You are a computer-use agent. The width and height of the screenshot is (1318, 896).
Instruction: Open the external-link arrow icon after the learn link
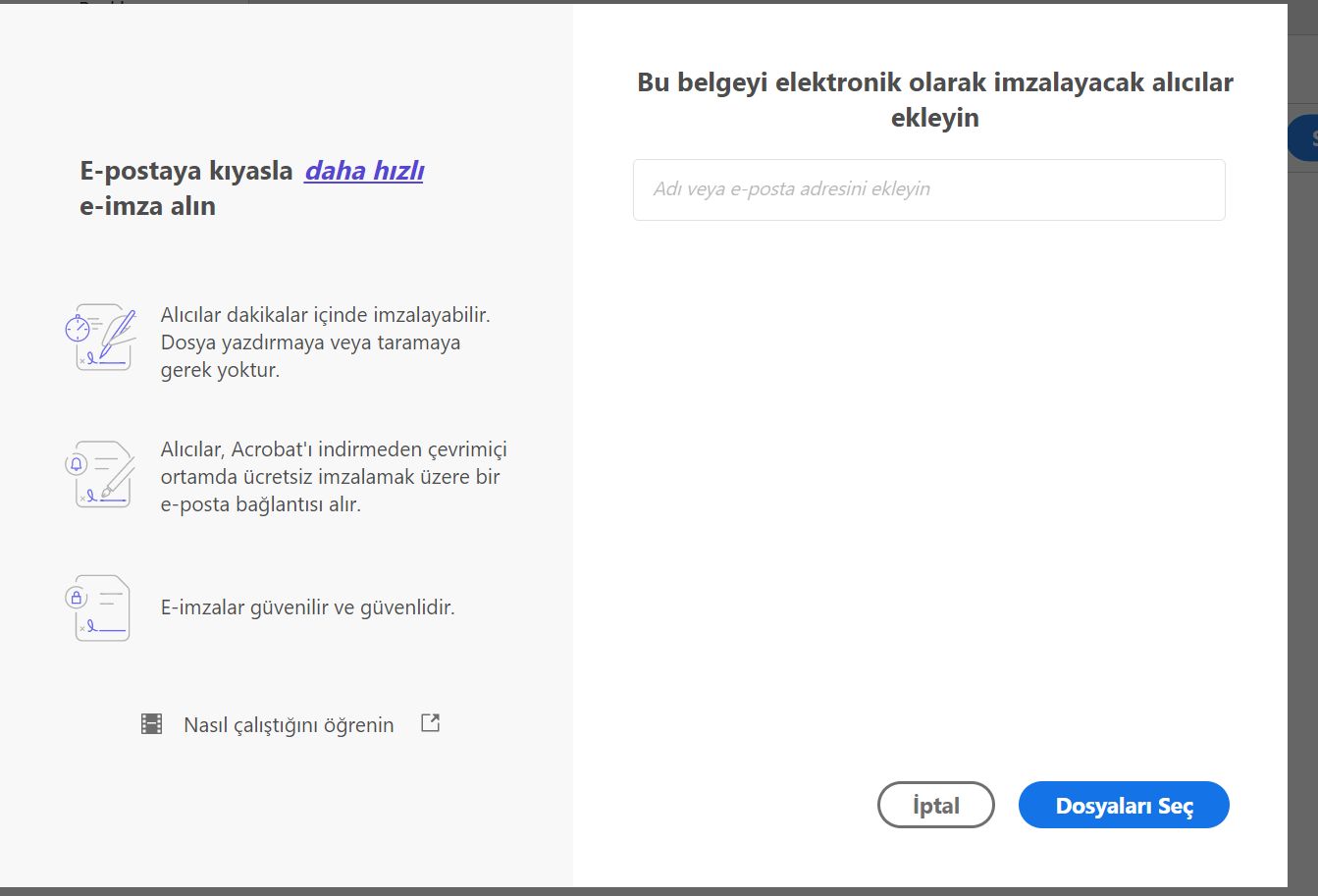click(429, 722)
